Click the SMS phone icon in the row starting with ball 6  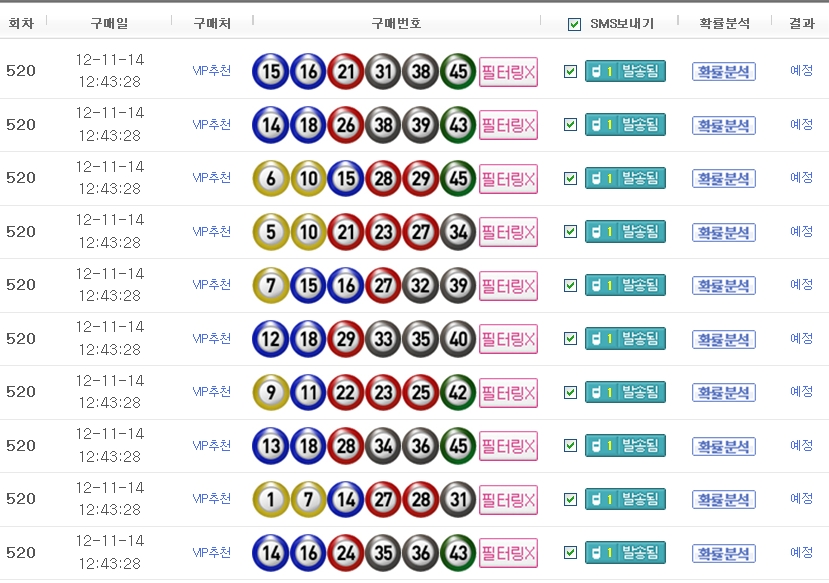click(x=599, y=178)
